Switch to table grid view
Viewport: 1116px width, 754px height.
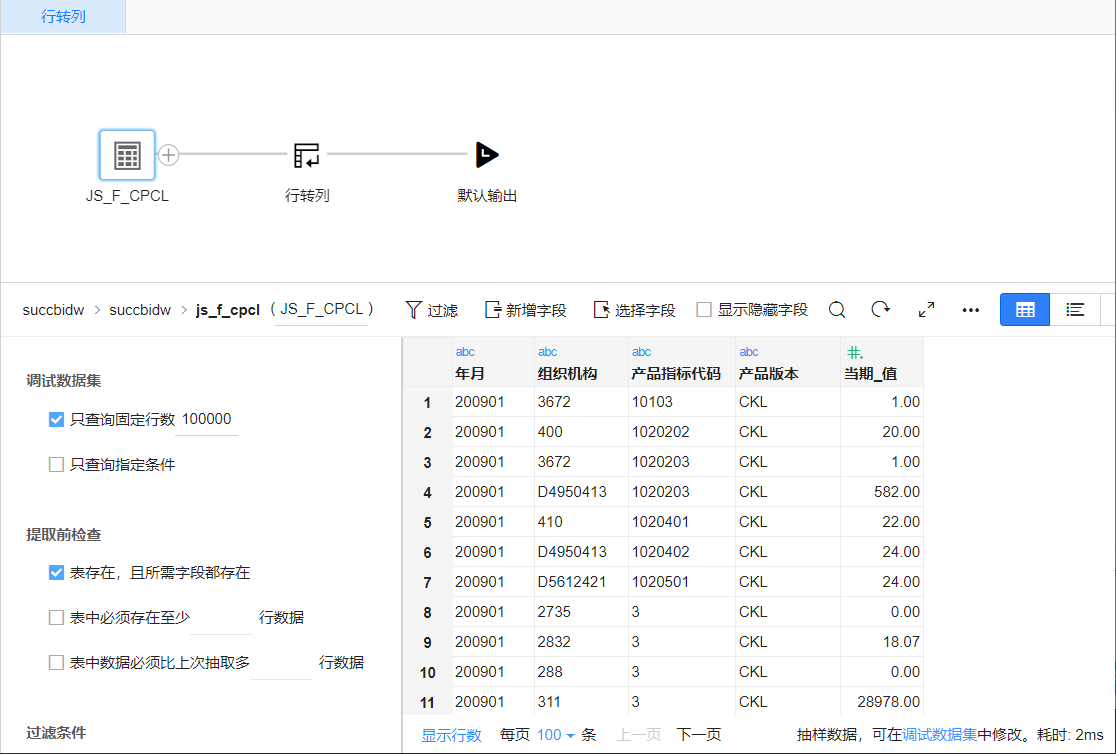point(1025,310)
